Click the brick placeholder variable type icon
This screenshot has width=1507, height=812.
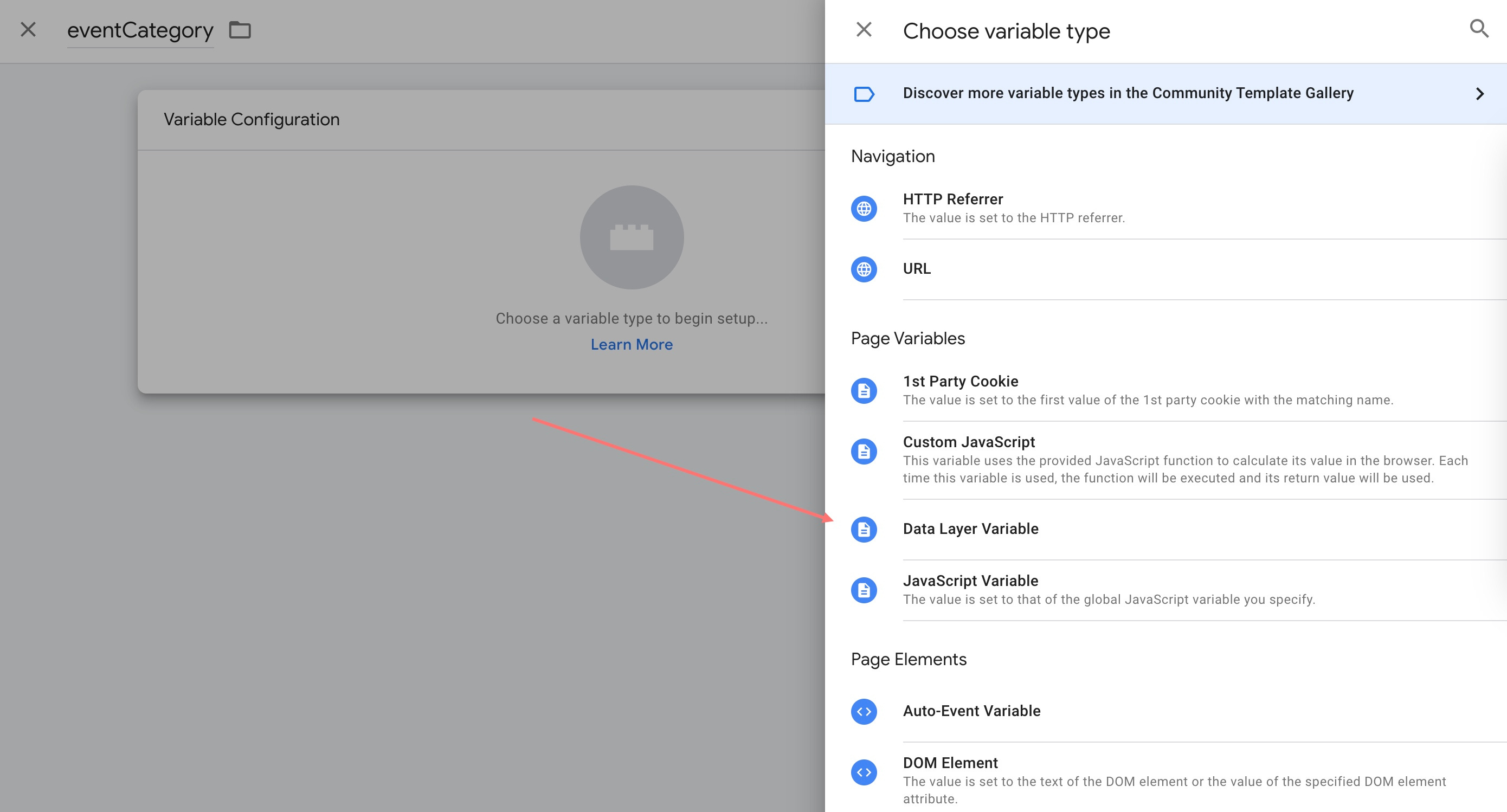pos(631,237)
